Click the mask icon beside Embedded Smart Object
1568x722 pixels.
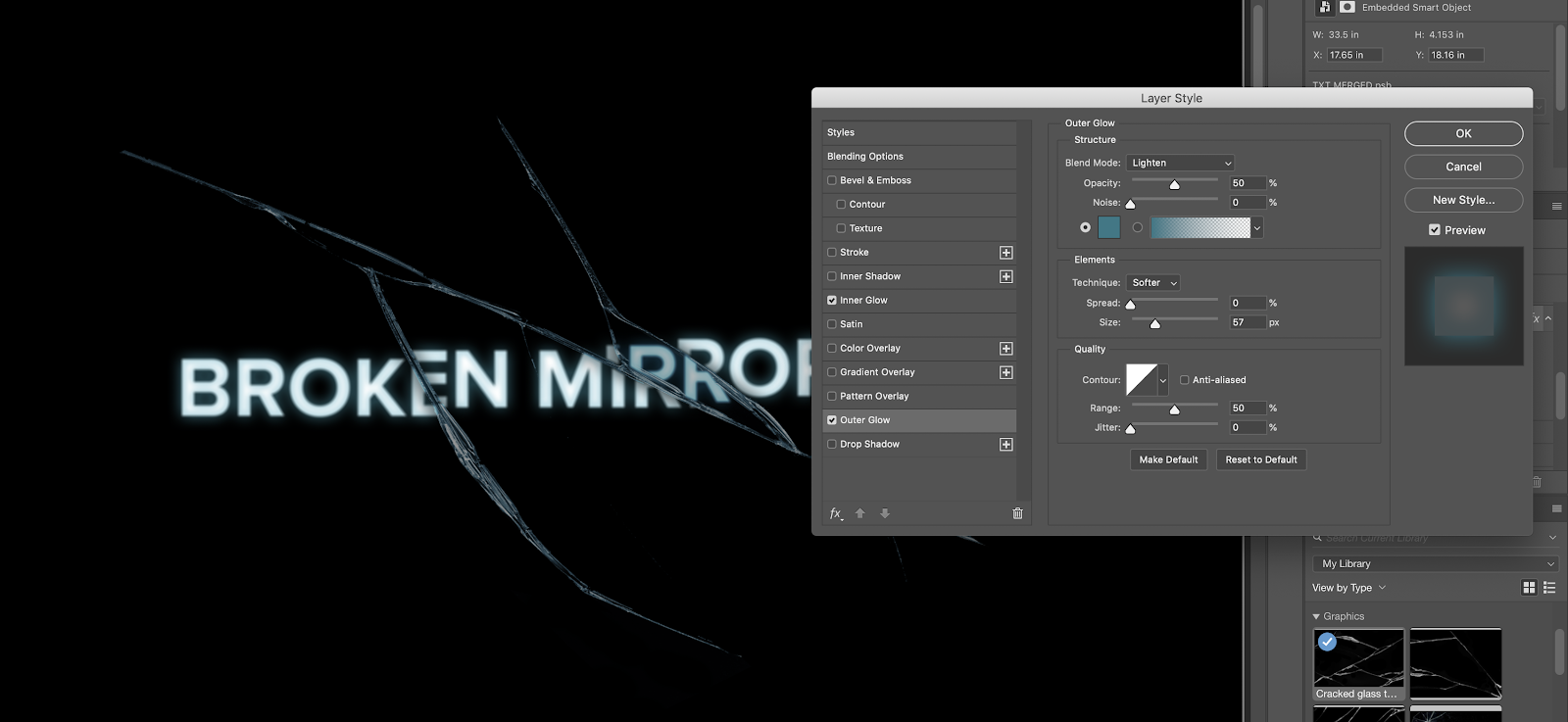tap(1347, 7)
